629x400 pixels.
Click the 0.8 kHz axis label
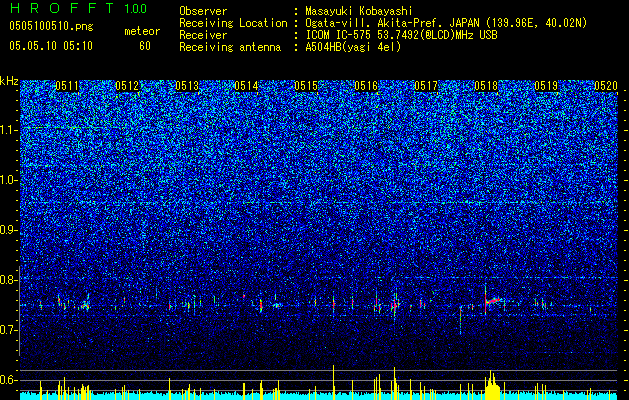pos(9,280)
